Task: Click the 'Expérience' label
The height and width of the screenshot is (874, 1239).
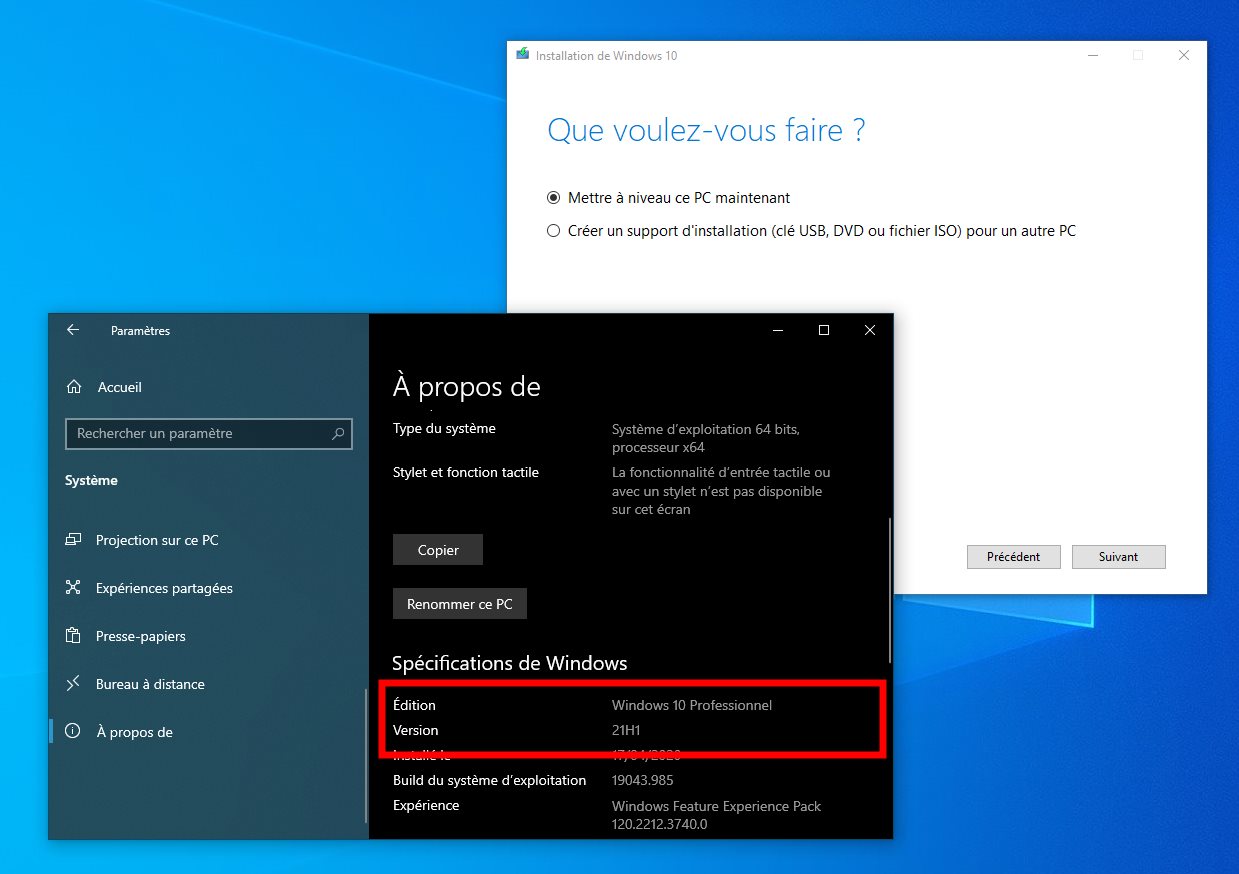Action: click(x=426, y=806)
